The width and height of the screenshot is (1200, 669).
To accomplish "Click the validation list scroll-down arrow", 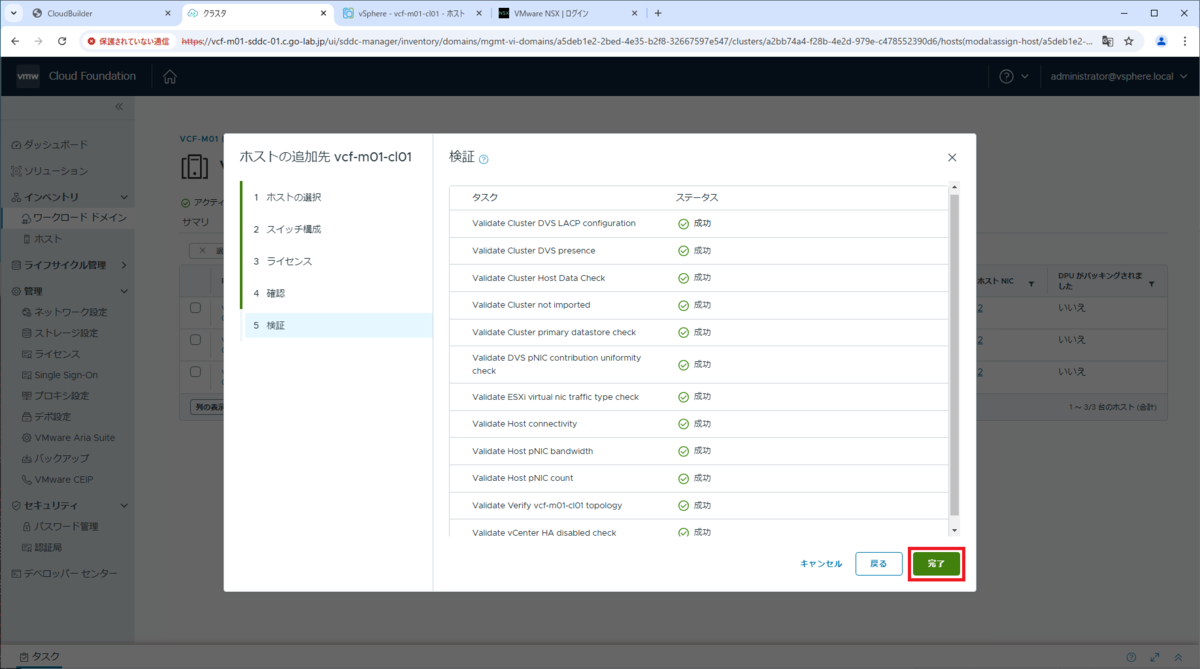I will click(954, 530).
